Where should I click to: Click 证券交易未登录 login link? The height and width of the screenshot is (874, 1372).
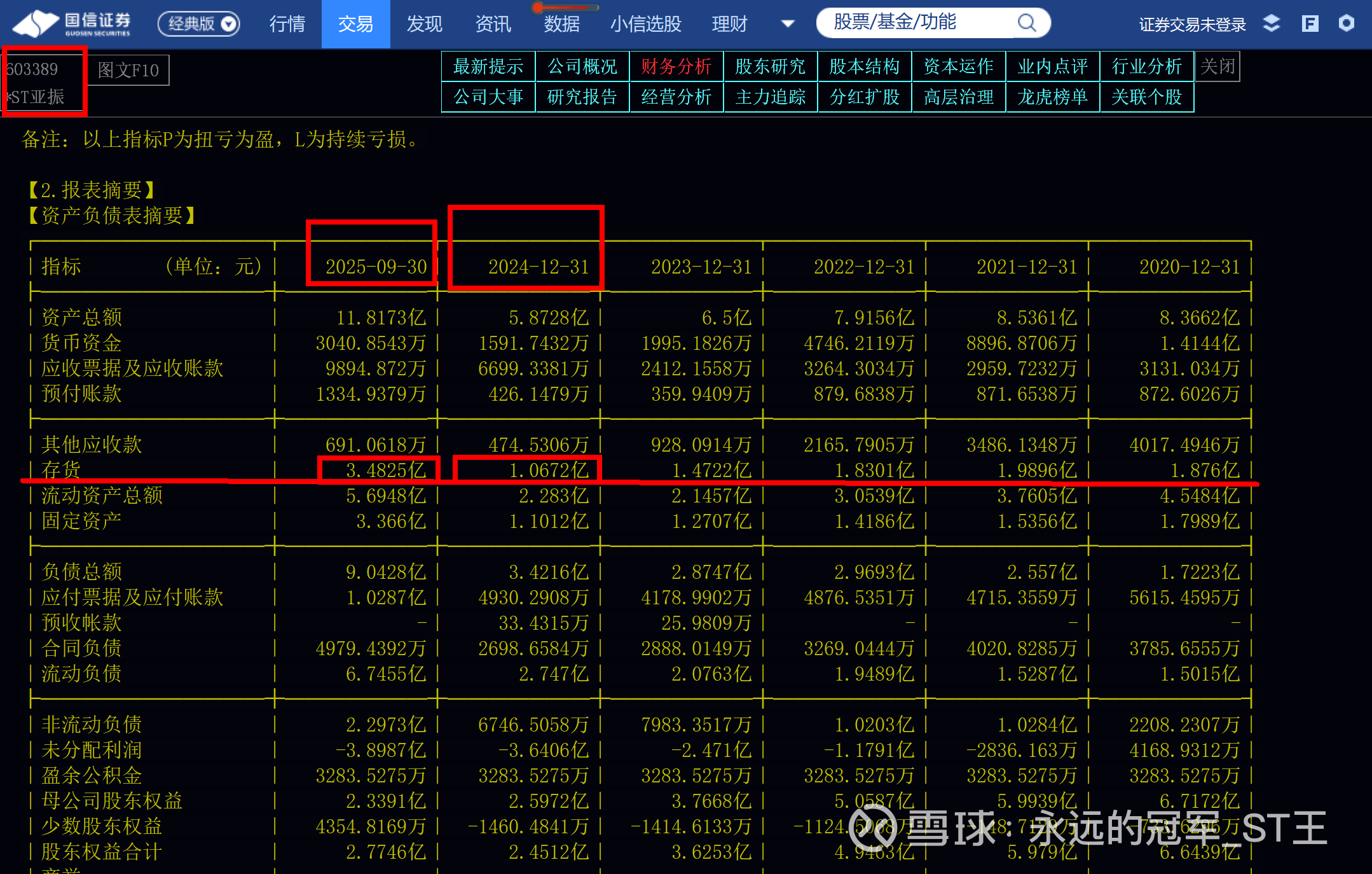tap(1192, 24)
